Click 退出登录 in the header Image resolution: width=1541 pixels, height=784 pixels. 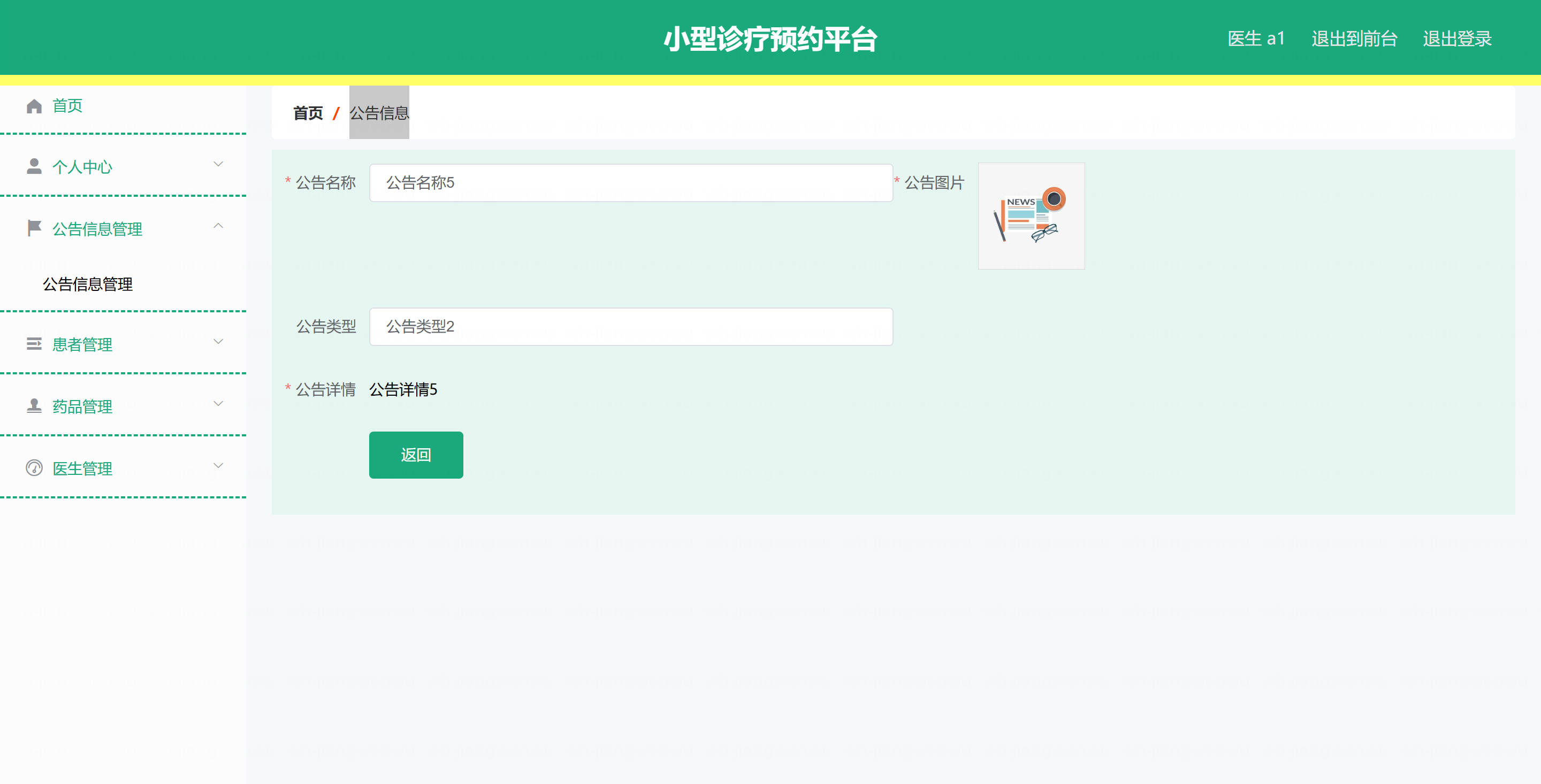(x=1457, y=39)
